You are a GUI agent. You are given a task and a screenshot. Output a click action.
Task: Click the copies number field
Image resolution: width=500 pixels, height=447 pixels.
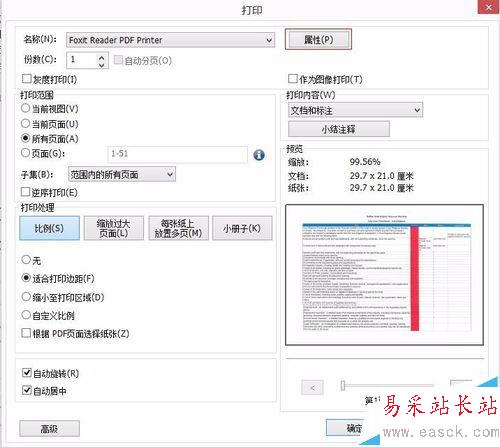click(x=82, y=60)
